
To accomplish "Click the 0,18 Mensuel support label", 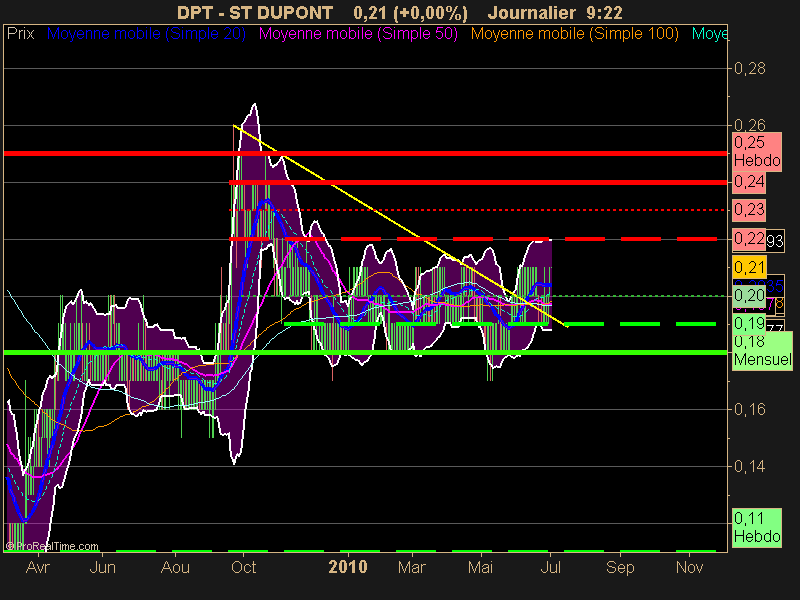I will coord(762,351).
